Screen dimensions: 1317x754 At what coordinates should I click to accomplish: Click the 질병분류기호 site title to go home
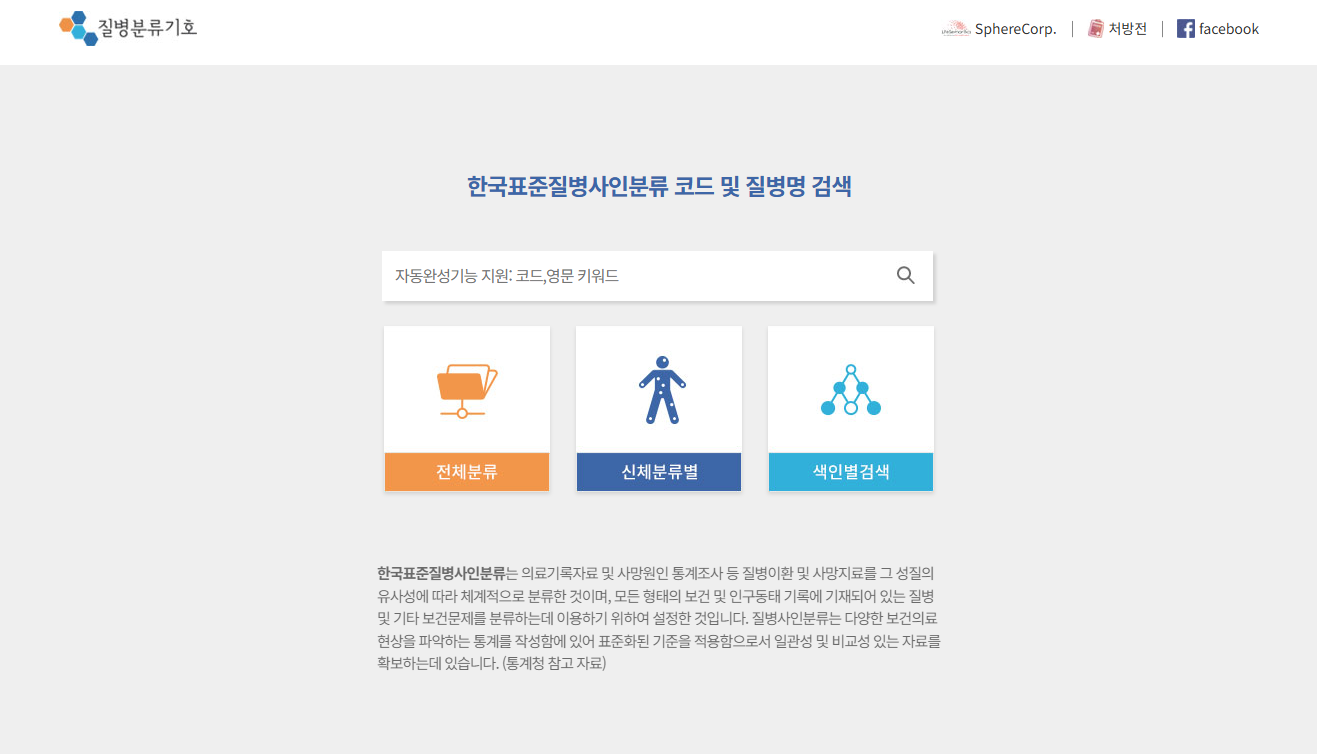(x=144, y=29)
